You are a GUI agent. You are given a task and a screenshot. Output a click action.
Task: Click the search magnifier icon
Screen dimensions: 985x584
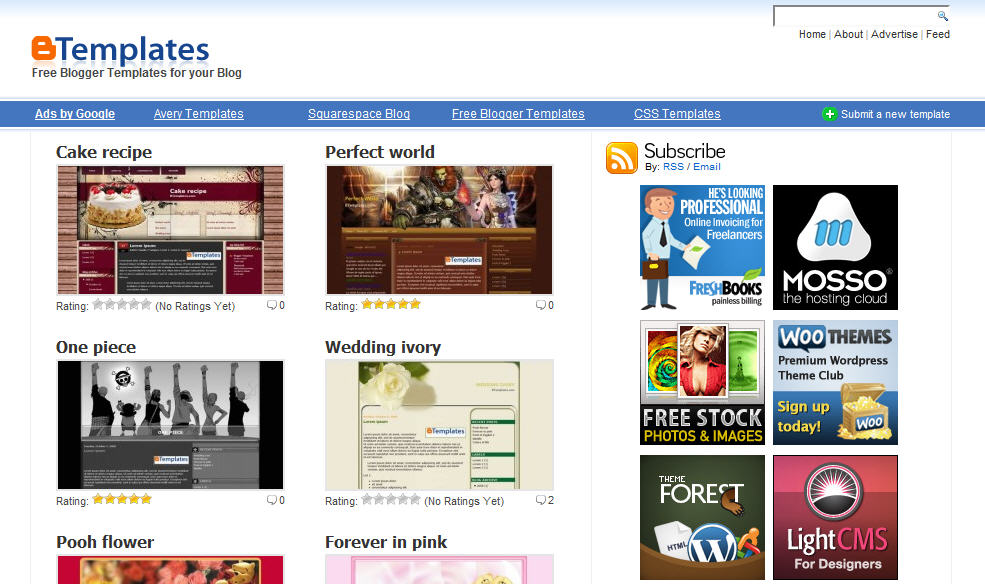tap(942, 16)
